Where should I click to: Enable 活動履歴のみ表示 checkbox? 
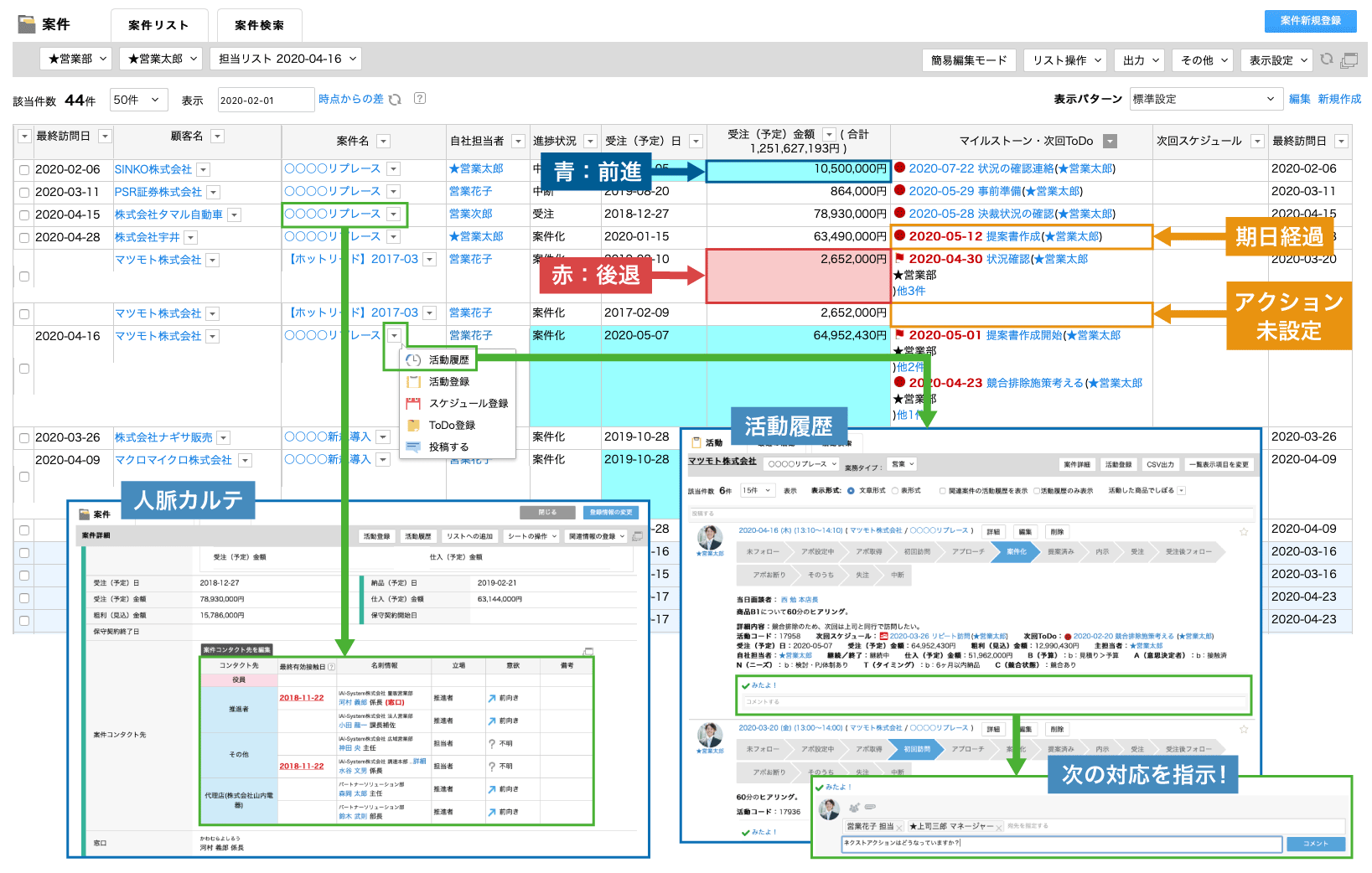1037,491
